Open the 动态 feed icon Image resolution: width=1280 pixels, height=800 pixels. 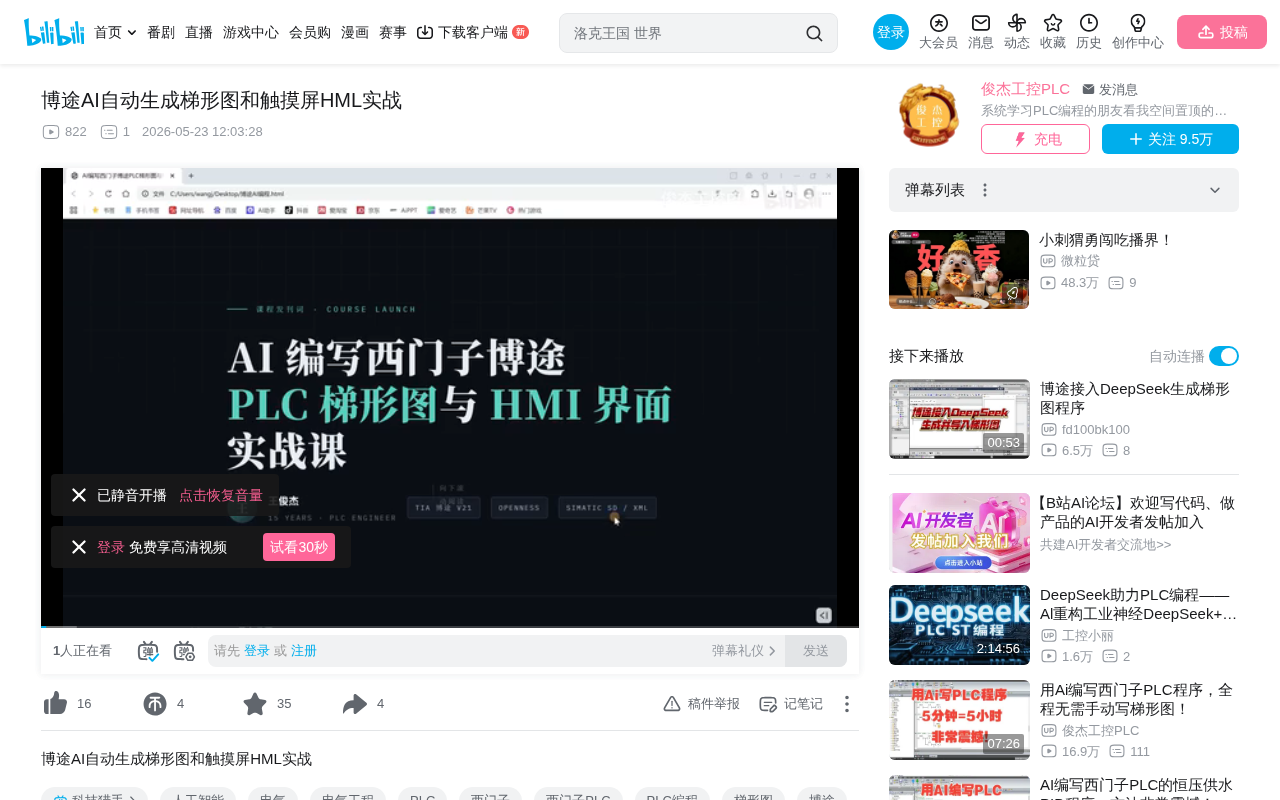click(x=1017, y=23)
